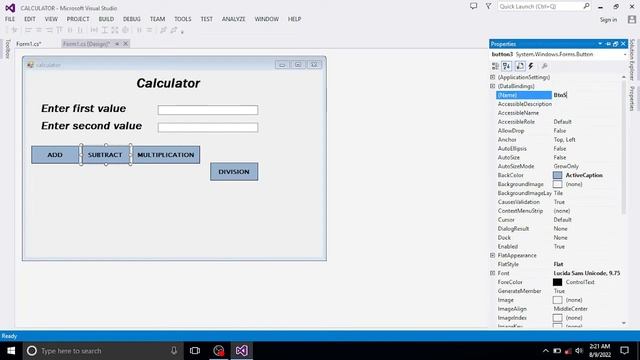Click the BackColor ActiveCaption color swatch
The width and height of the screenshot is (640, 360).
click(557, 175)
